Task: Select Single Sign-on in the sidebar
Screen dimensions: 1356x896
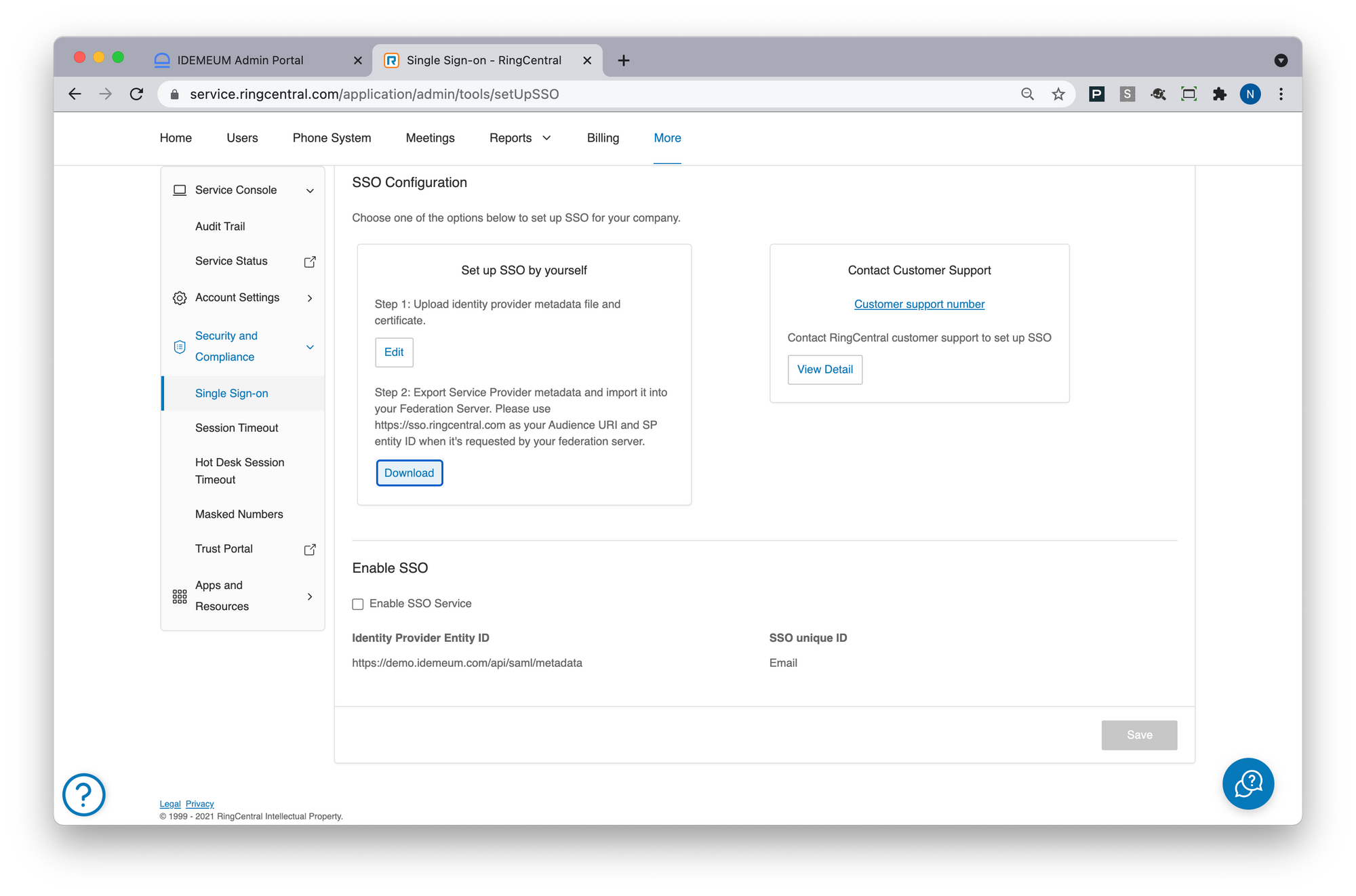Action: (243, 394)
